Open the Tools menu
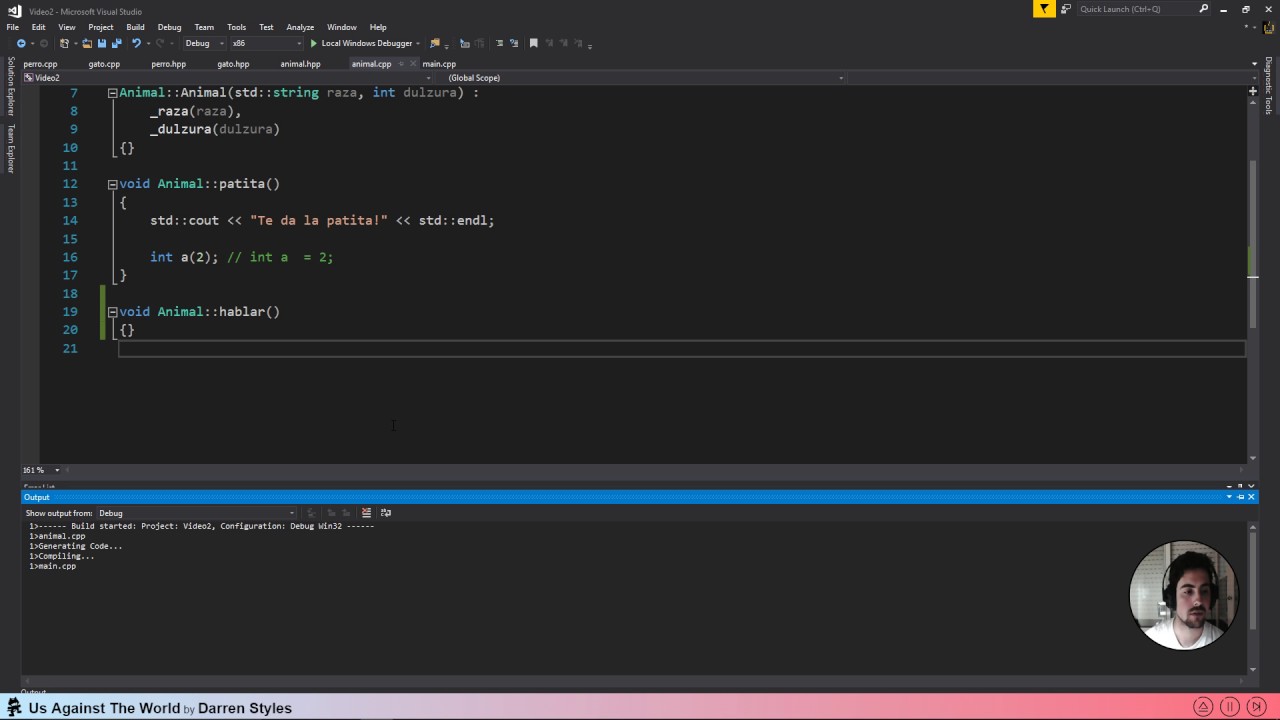Image resolution: width=1280 pixels, height=720 pixels. tap(236, 27)
